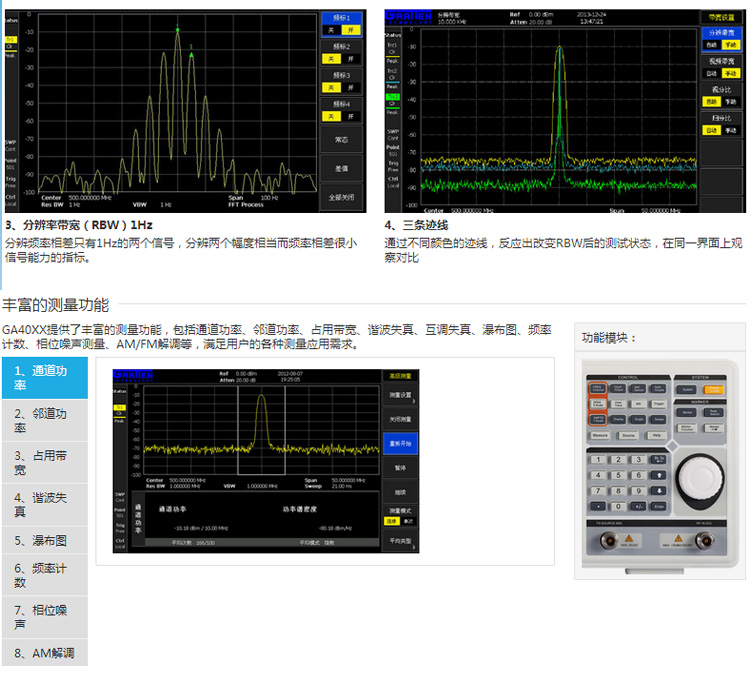Screen dimensions: 750x675
Task: Toggle 分辨带宽 auto/manual setting
Action: tap(720, 45)
